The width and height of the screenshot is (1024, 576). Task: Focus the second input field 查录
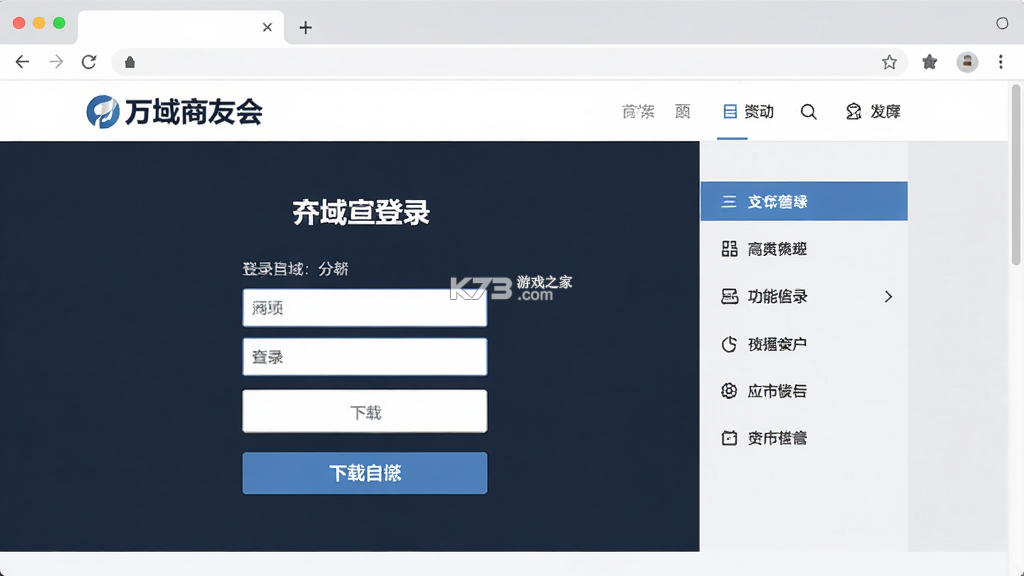click(364, 357)
